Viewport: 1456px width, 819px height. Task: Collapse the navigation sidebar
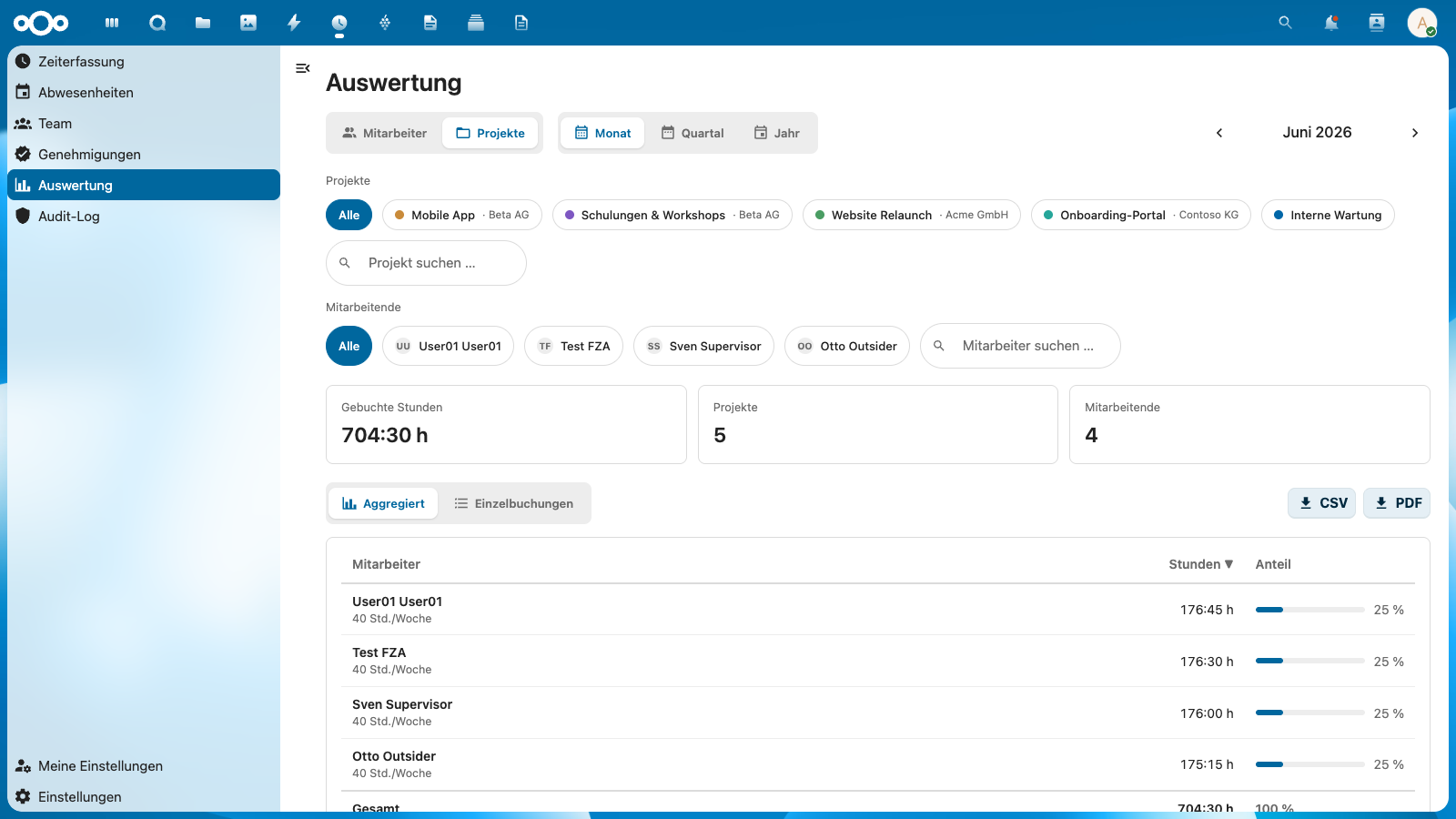(303, 68)
